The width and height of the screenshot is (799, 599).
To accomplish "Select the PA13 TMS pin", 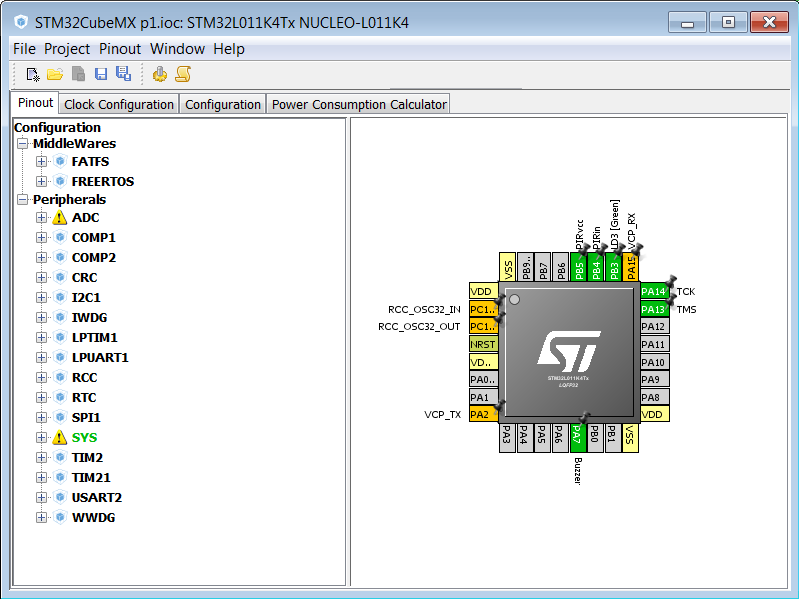I will click(x=654, y=309).
